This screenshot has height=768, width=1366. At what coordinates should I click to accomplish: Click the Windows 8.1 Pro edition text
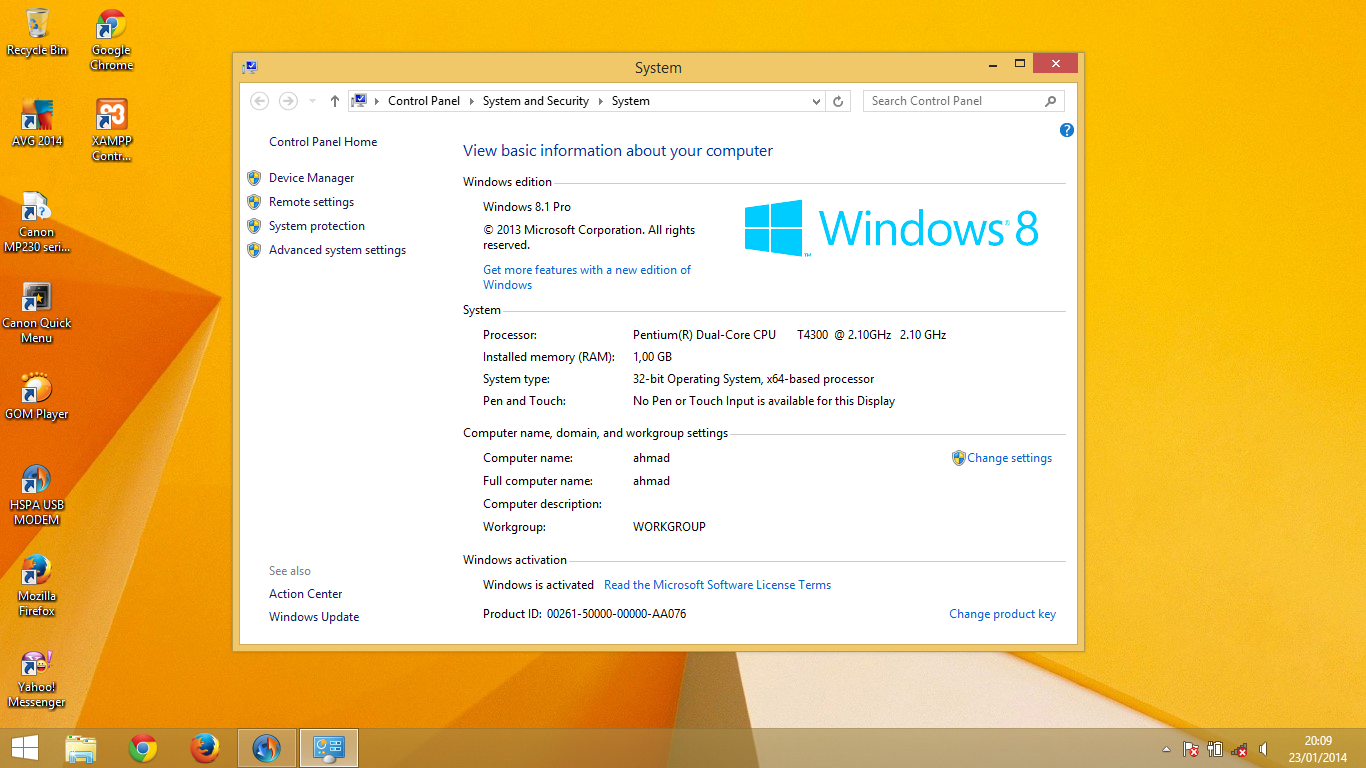527,207
